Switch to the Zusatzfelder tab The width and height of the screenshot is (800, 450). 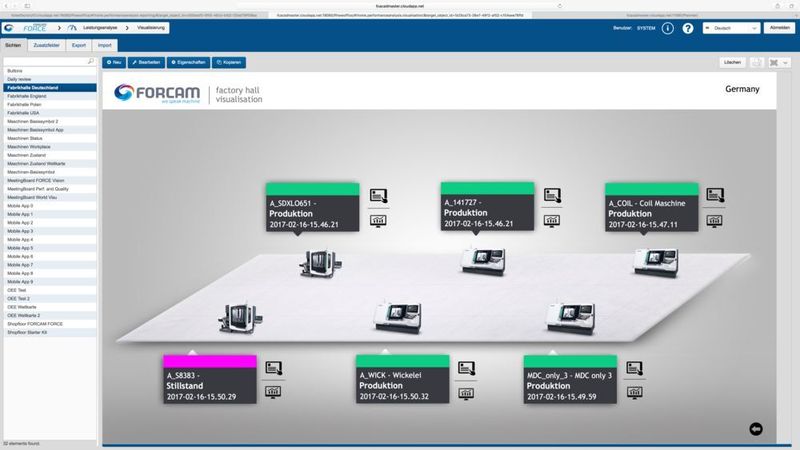[x=46, y=45]
